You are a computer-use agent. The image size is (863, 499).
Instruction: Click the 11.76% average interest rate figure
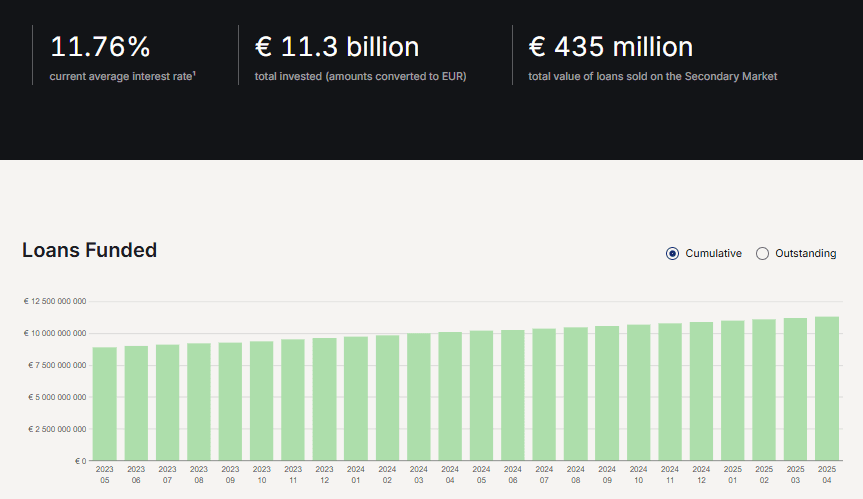coord(100,47)
